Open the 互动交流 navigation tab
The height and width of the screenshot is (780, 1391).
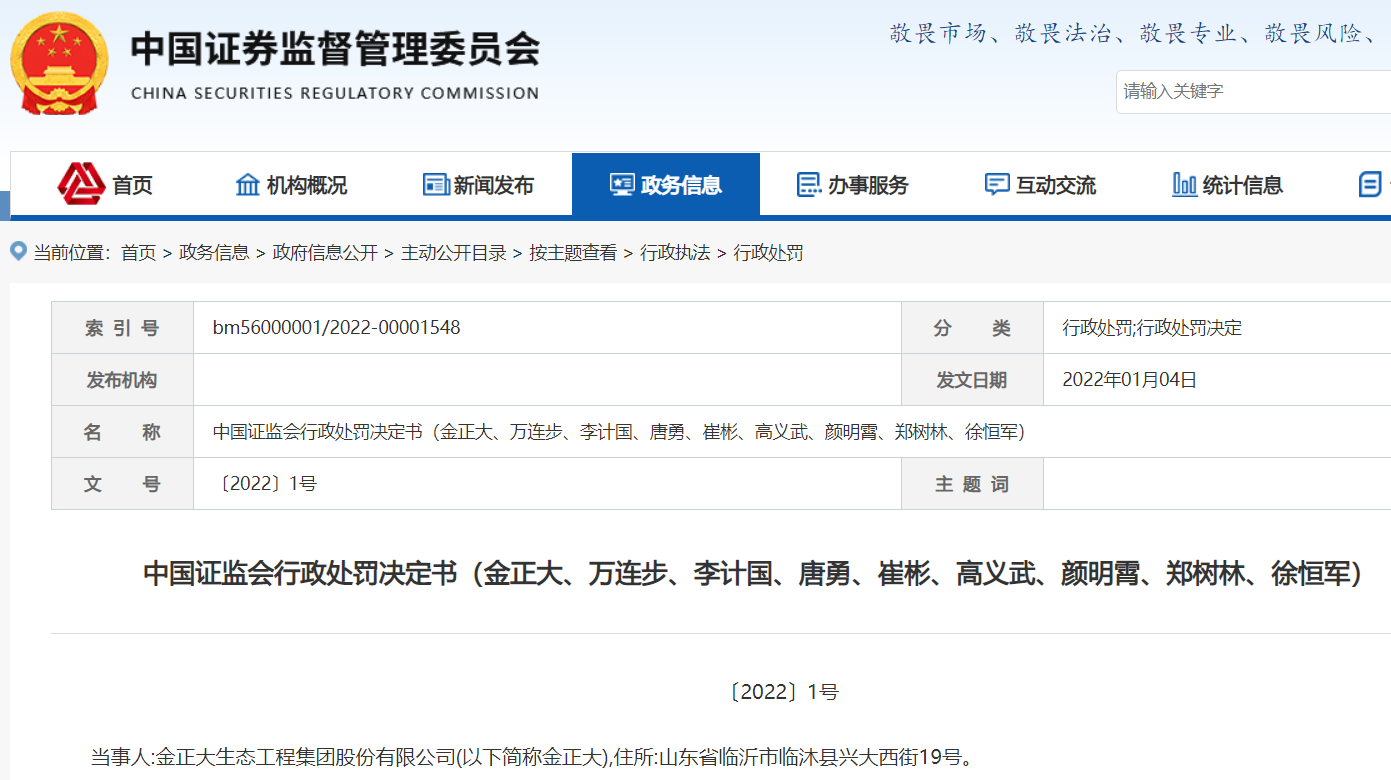[x=1041, y=185]
